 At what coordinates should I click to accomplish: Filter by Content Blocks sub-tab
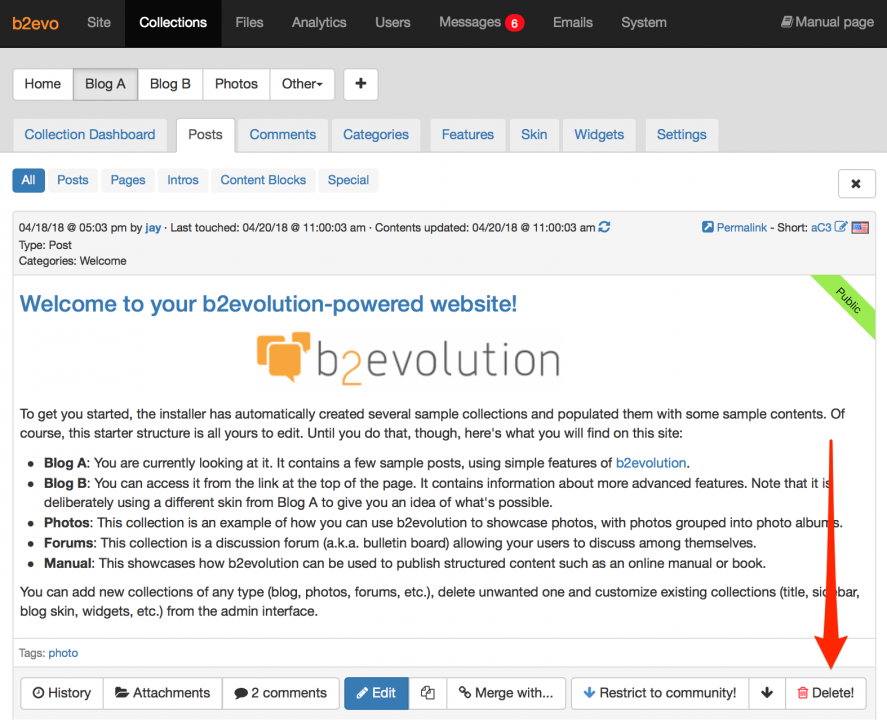[263, 180]
